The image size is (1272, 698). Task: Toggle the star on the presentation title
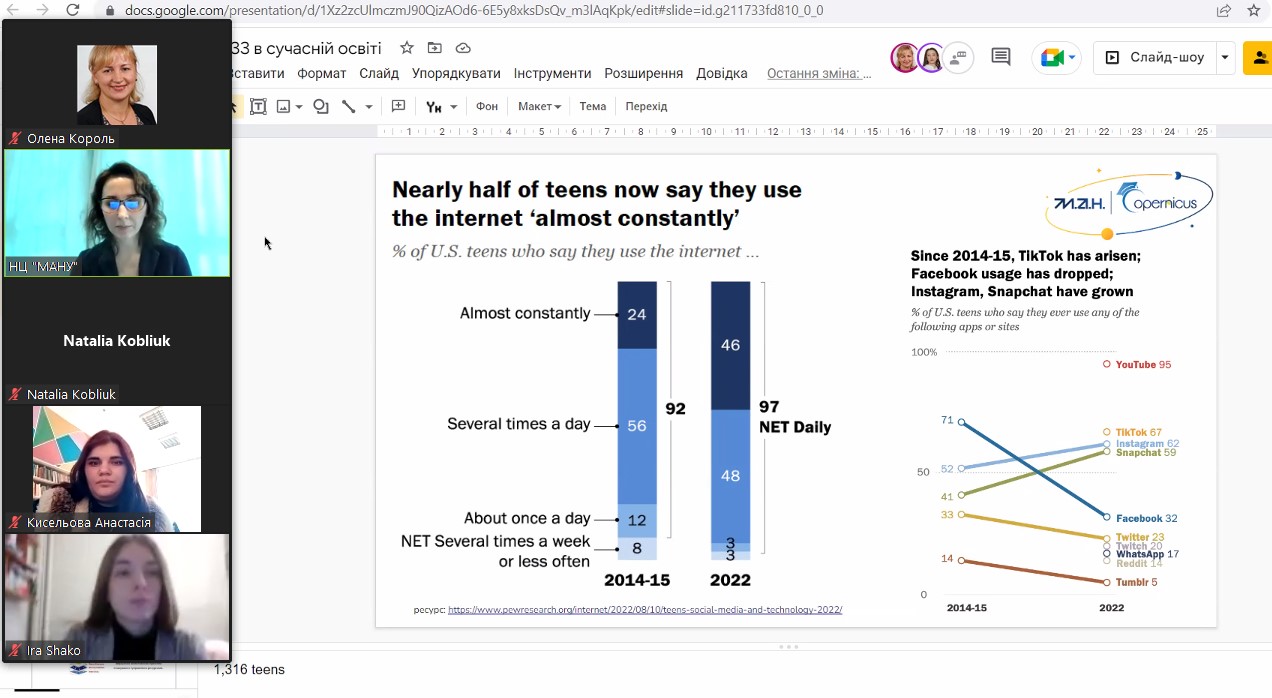(x=406, y=48)
